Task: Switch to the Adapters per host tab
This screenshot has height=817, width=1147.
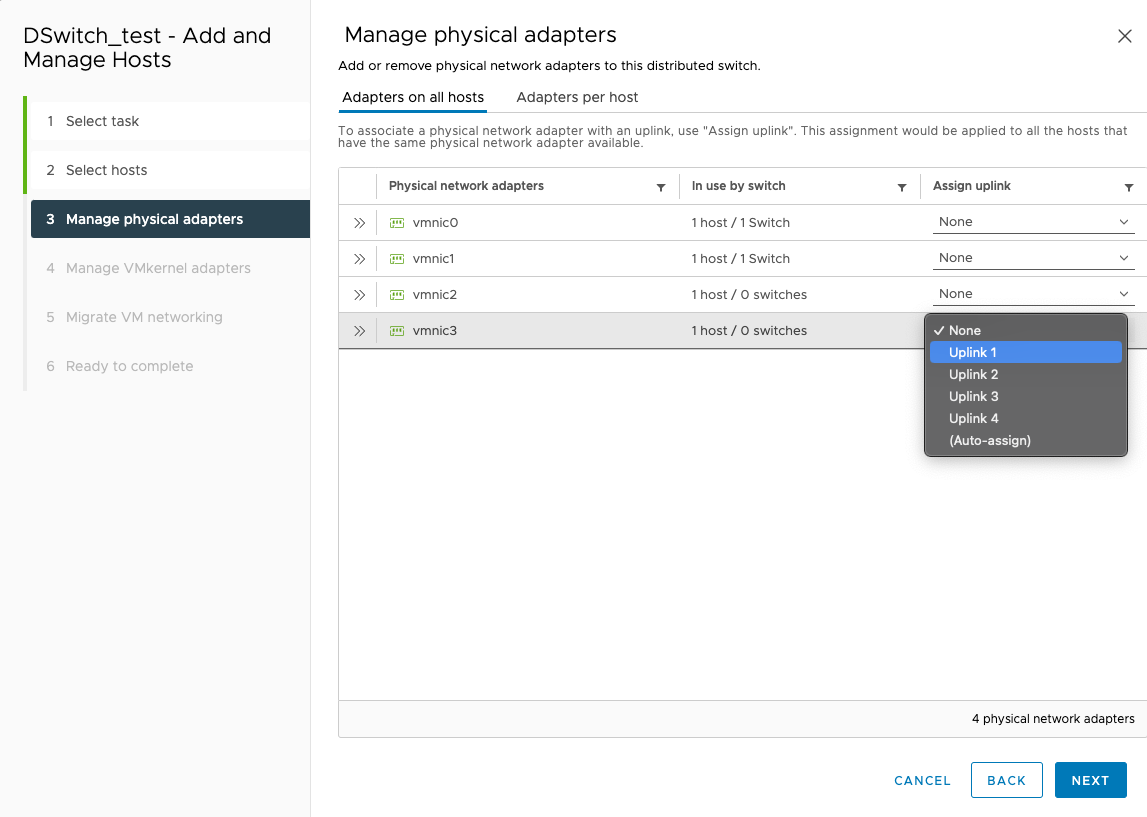Action: [577, 98]
